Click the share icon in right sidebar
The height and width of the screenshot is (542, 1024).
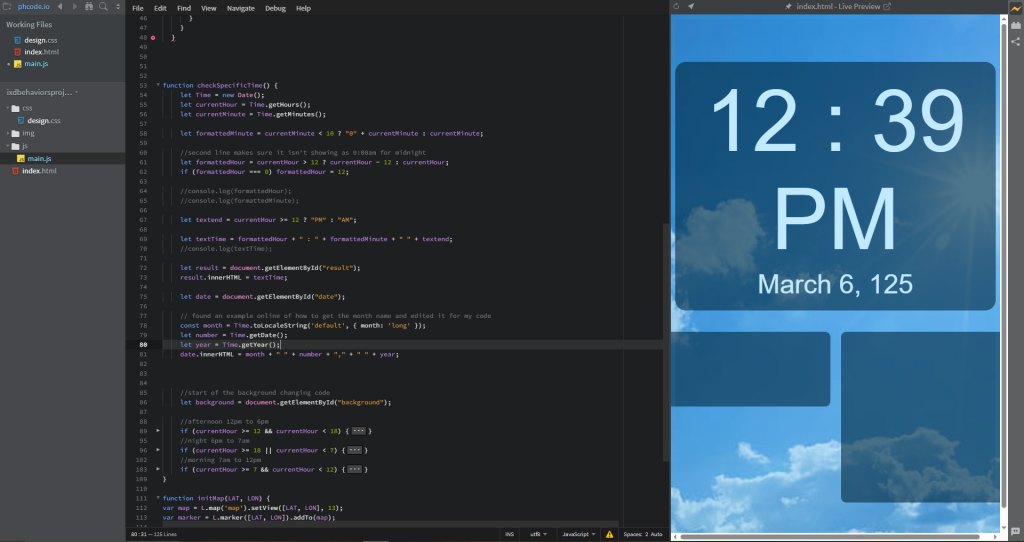1015,42
